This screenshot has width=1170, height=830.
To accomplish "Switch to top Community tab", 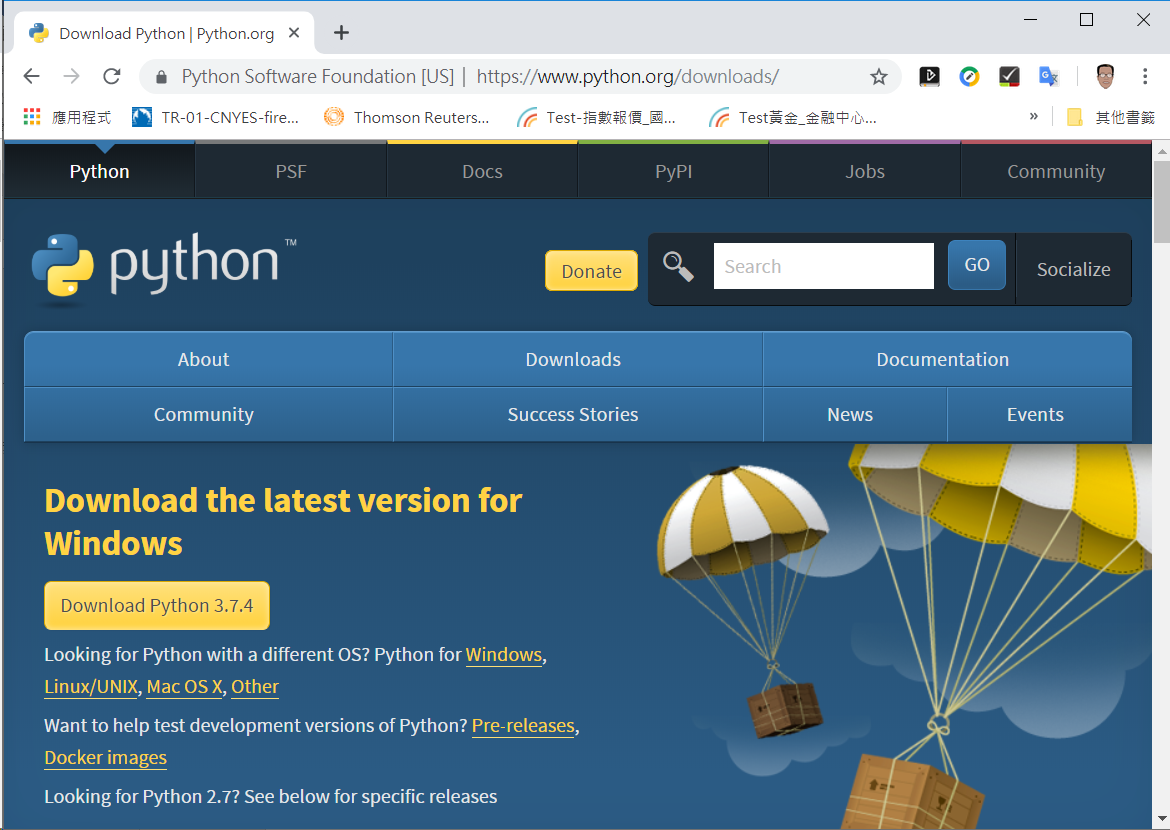I will [1057, 171].
